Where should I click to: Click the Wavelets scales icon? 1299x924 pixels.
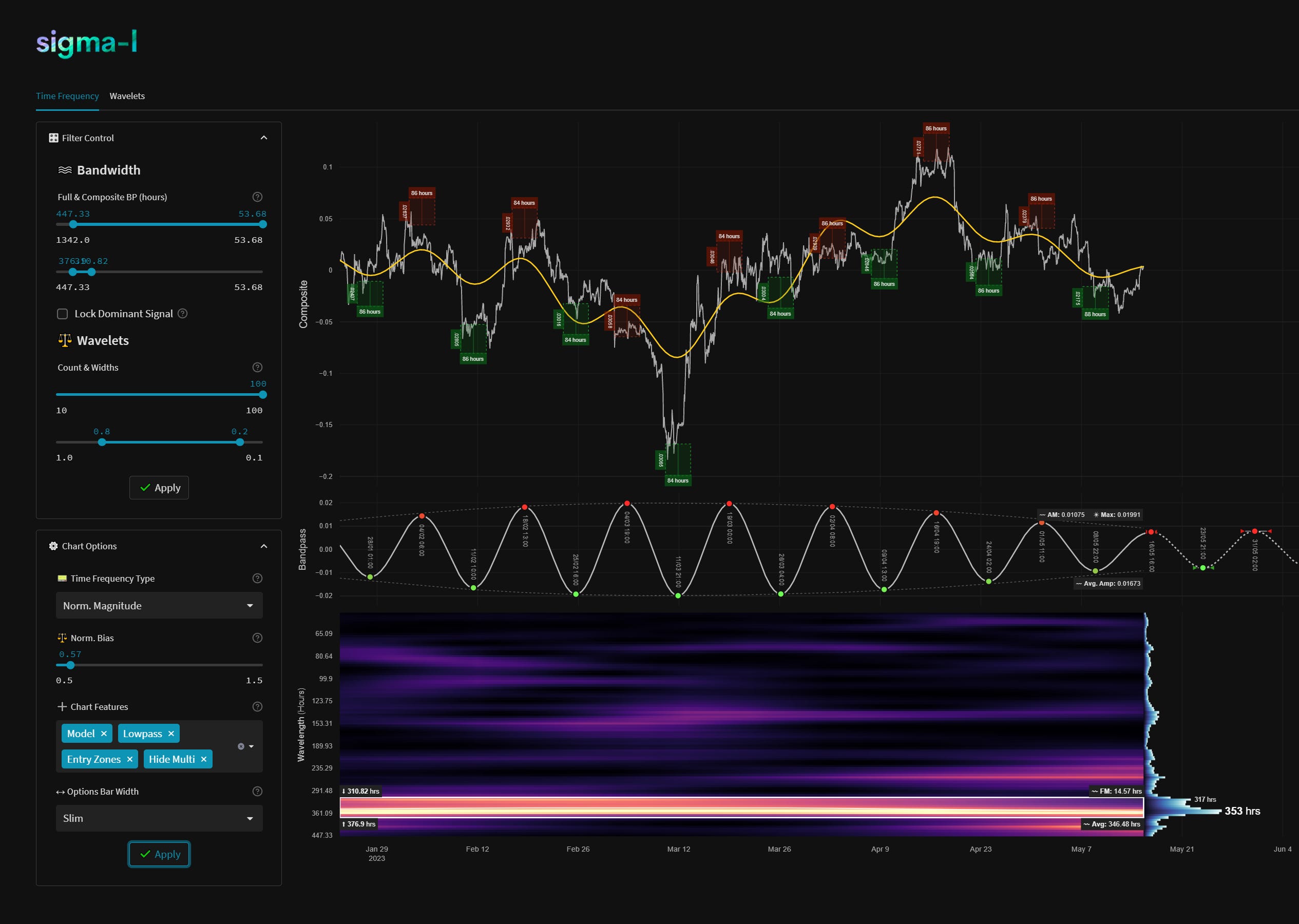[x=64, y=340]
